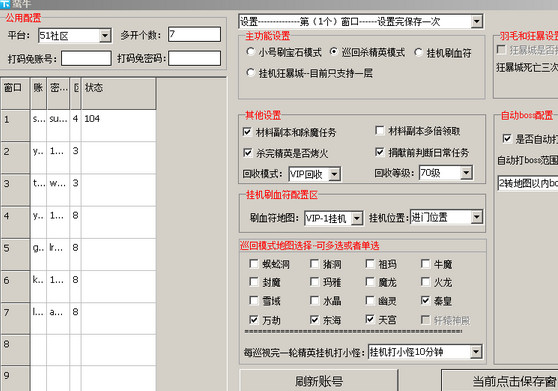Select 挂机狂暴城 radio option
558x391 pixels.
point(251,73)
